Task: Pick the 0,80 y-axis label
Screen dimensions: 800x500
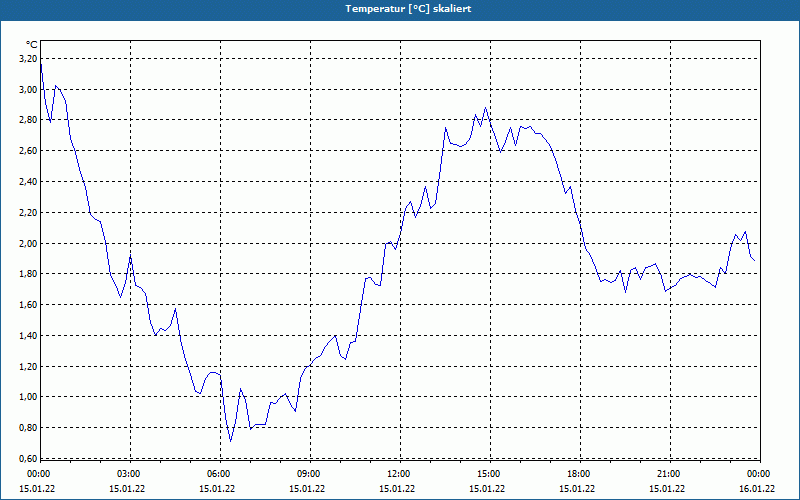Action: tap(28, 428)
